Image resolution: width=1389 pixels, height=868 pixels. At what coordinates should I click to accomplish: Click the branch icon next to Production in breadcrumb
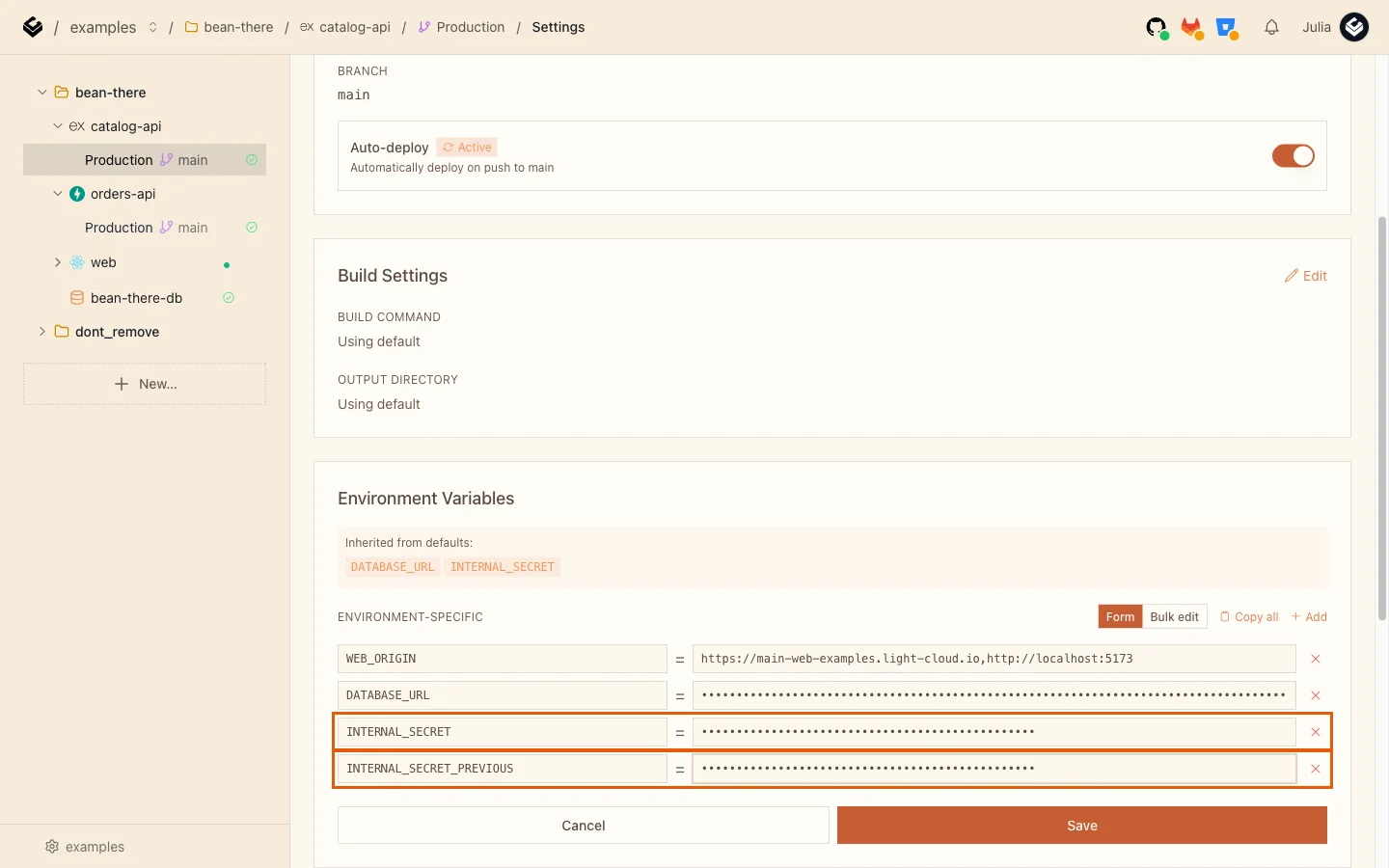click(x=424, y=27)
